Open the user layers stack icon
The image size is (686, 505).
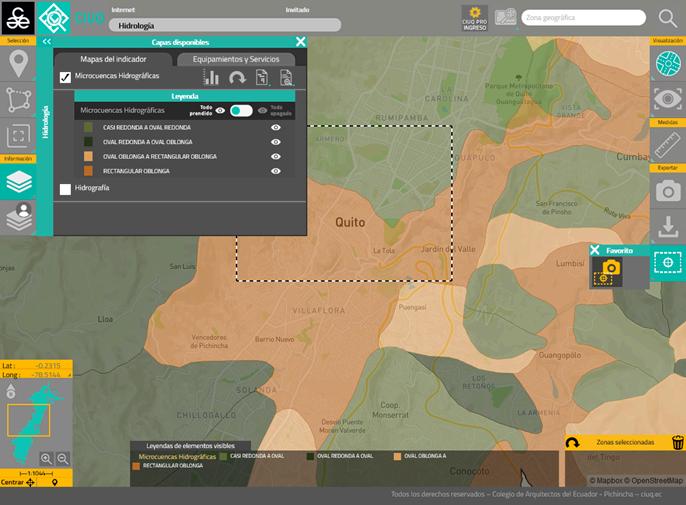18,217
